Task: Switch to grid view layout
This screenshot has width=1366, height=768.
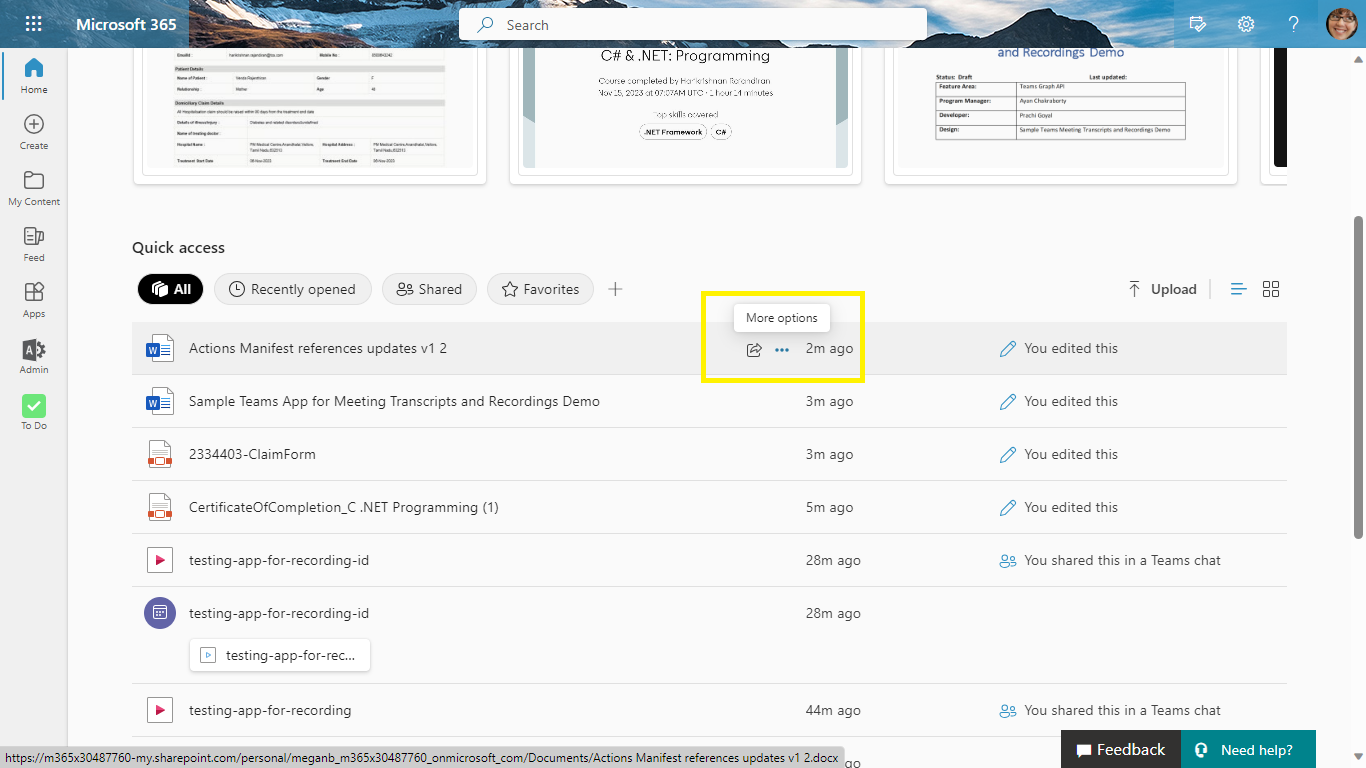Action: coord(1271,289)
